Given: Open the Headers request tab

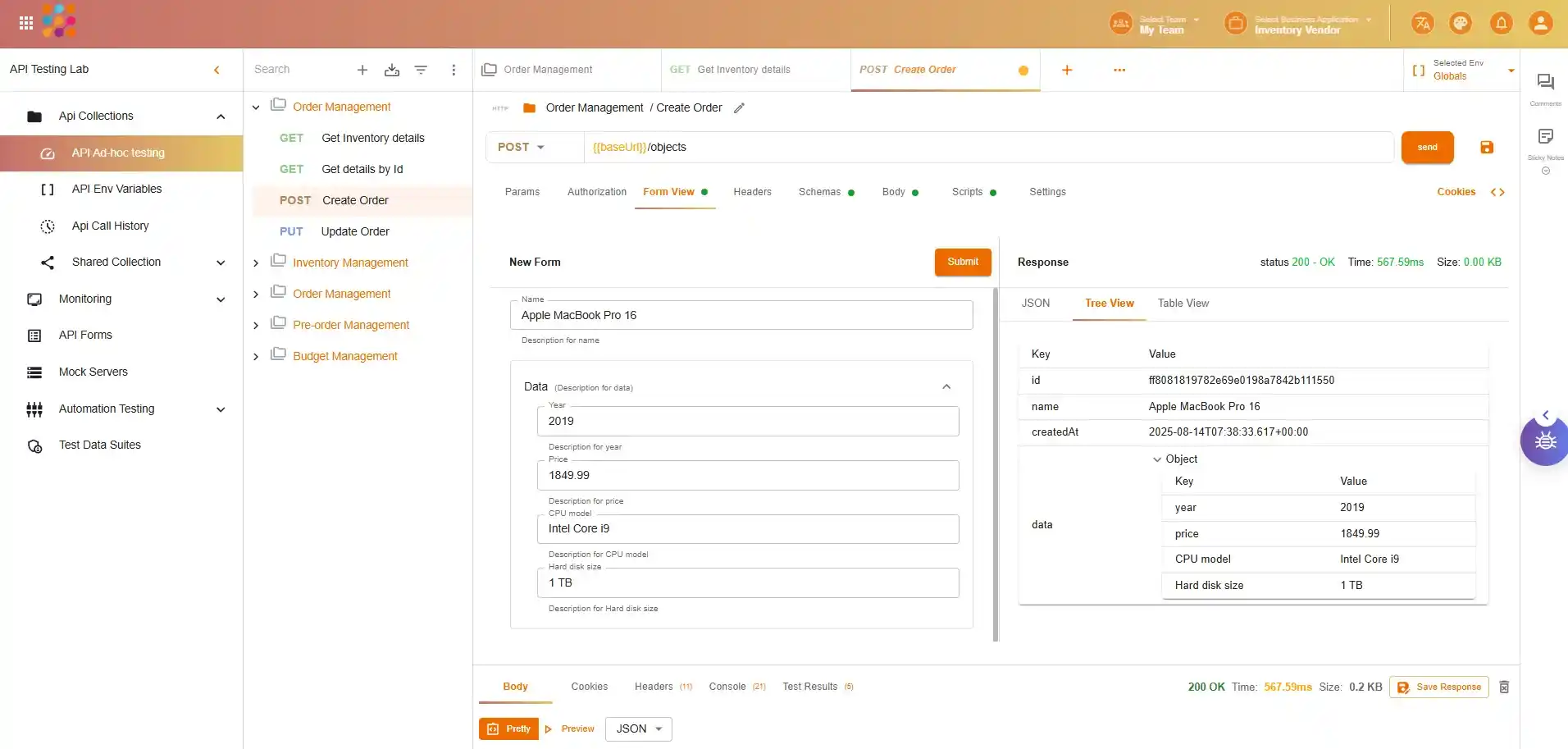Looking at the screenshot, I should 752,192.
